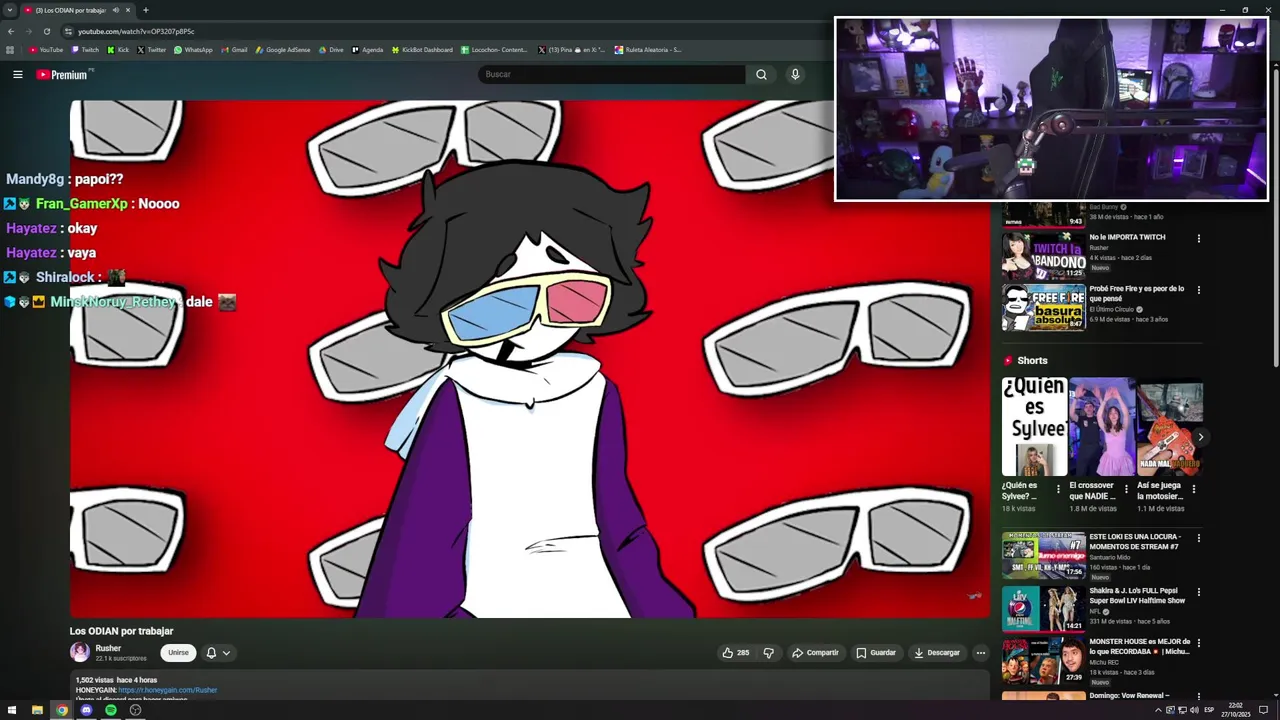Start voice search with the microphone icon

point(795,74)
